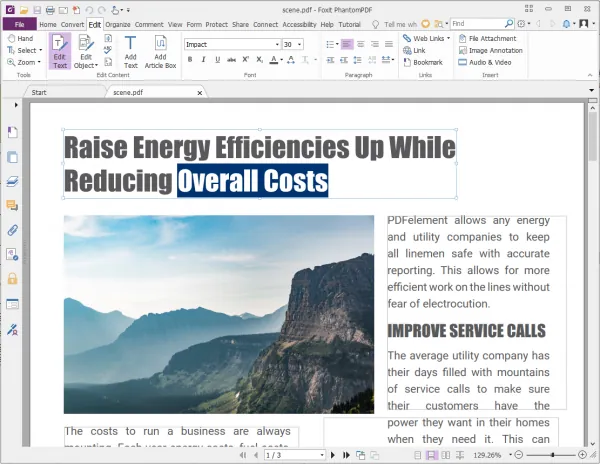
Task: Switch to the Protect ribbon tab
Action: (217, 24)
